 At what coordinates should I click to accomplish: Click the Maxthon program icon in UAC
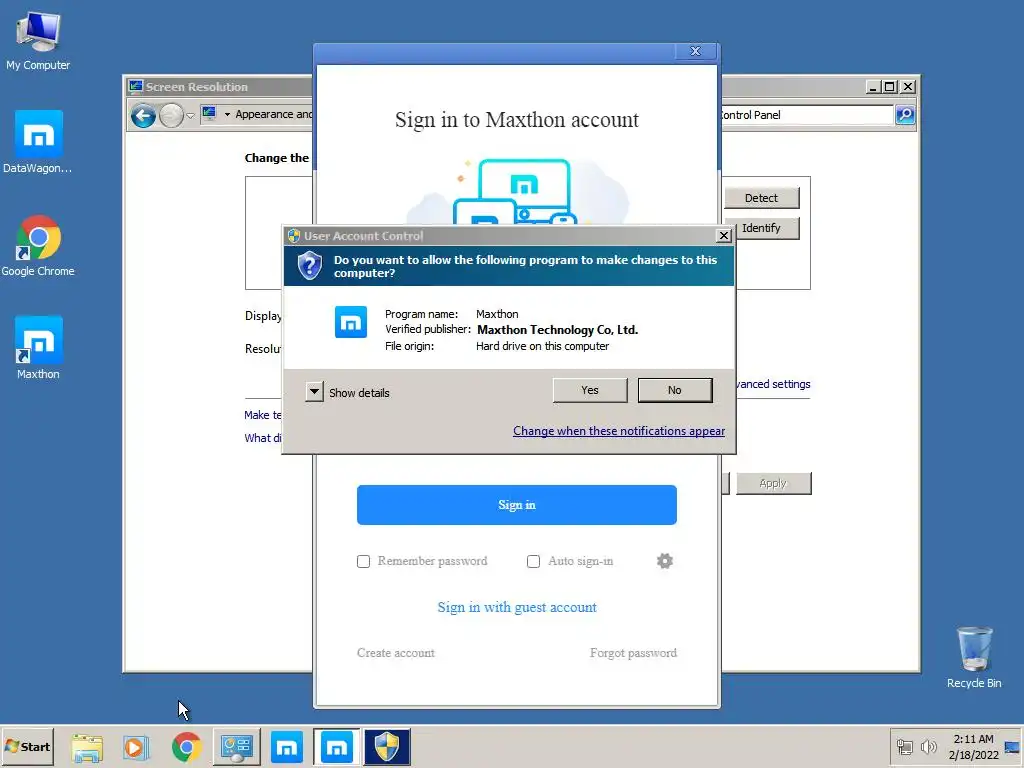351,322
